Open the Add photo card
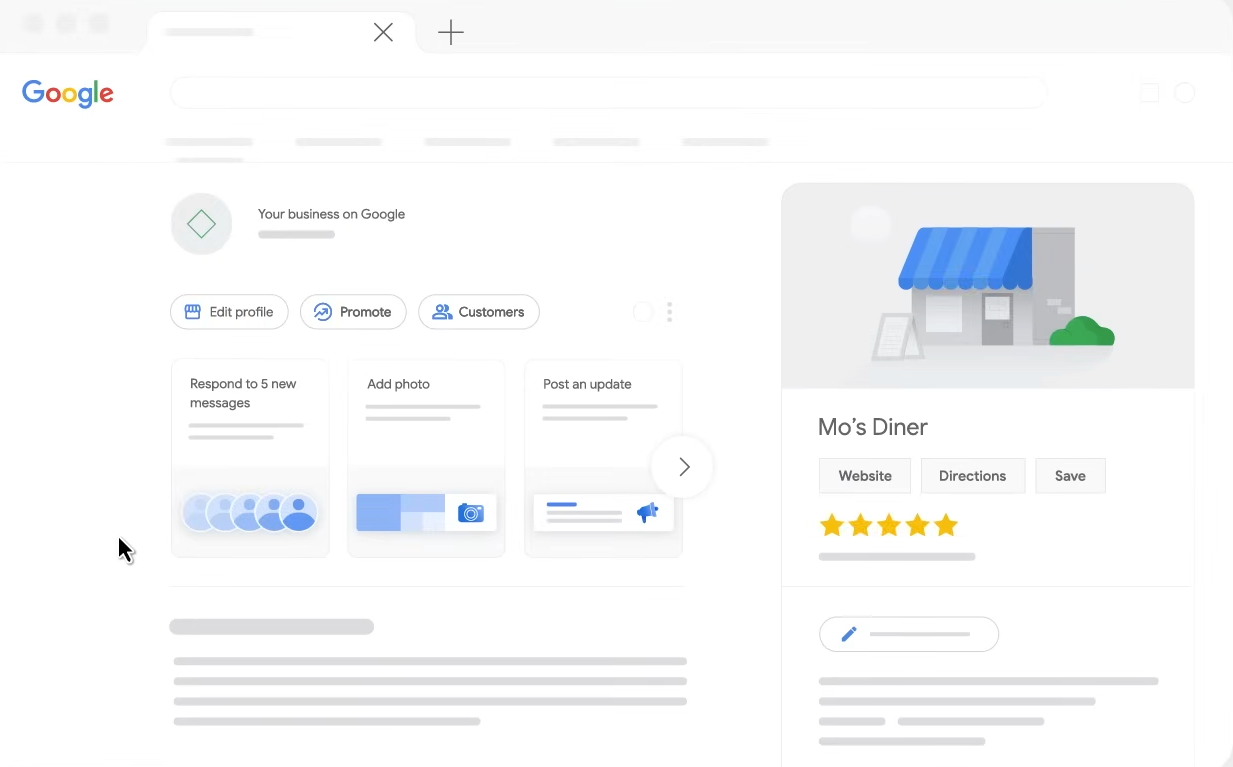1233x767 pixels. click(x=426, y=458)
